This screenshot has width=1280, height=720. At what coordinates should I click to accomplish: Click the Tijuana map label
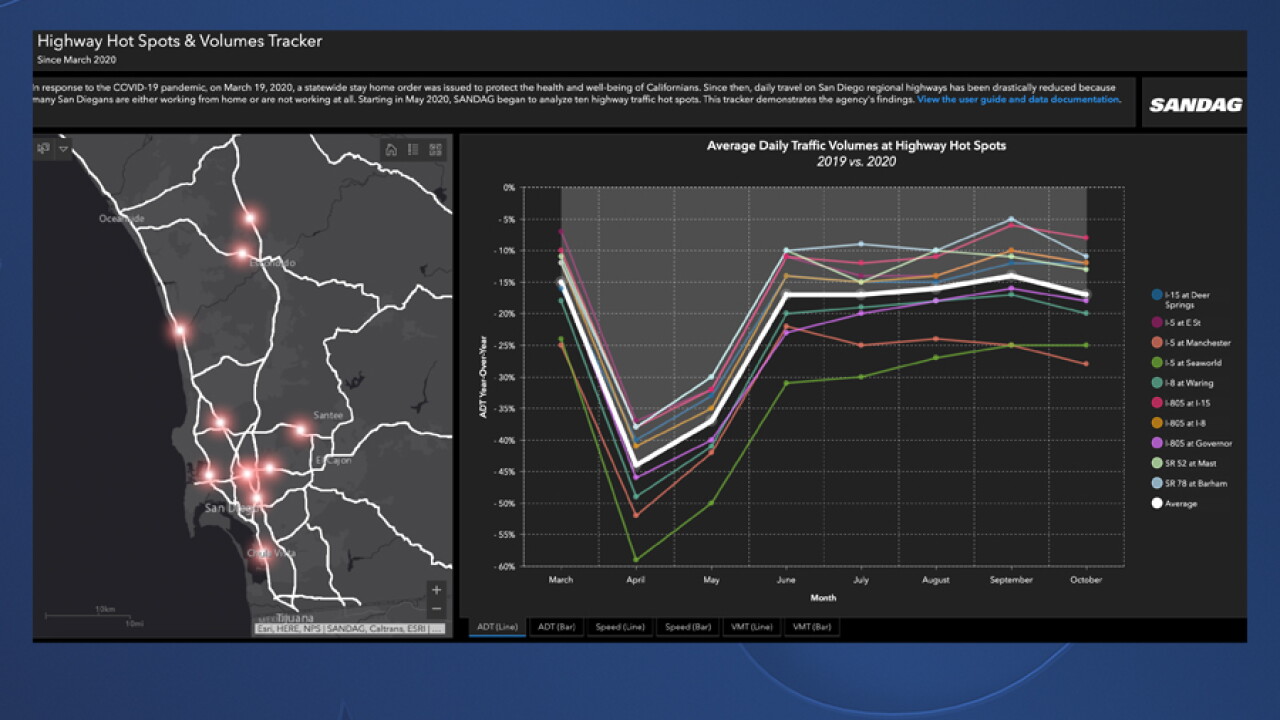pos(294,617)
